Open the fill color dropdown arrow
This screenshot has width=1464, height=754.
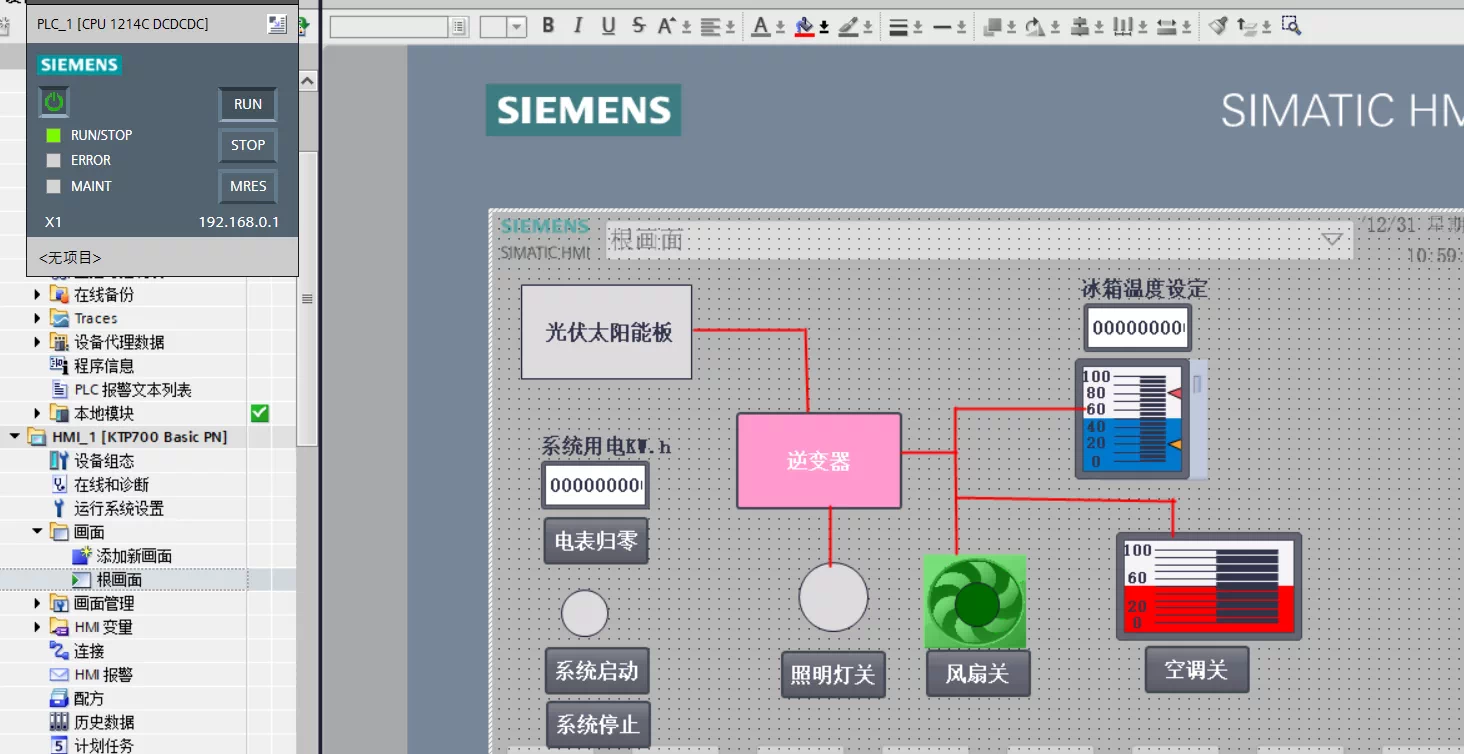(x=823, y=28)
